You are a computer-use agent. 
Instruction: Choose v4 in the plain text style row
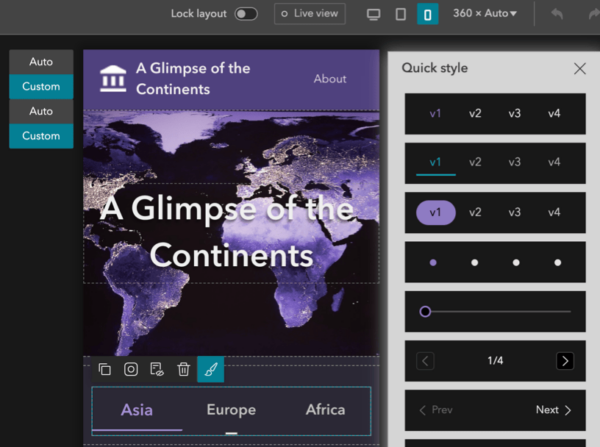point(554,113)
